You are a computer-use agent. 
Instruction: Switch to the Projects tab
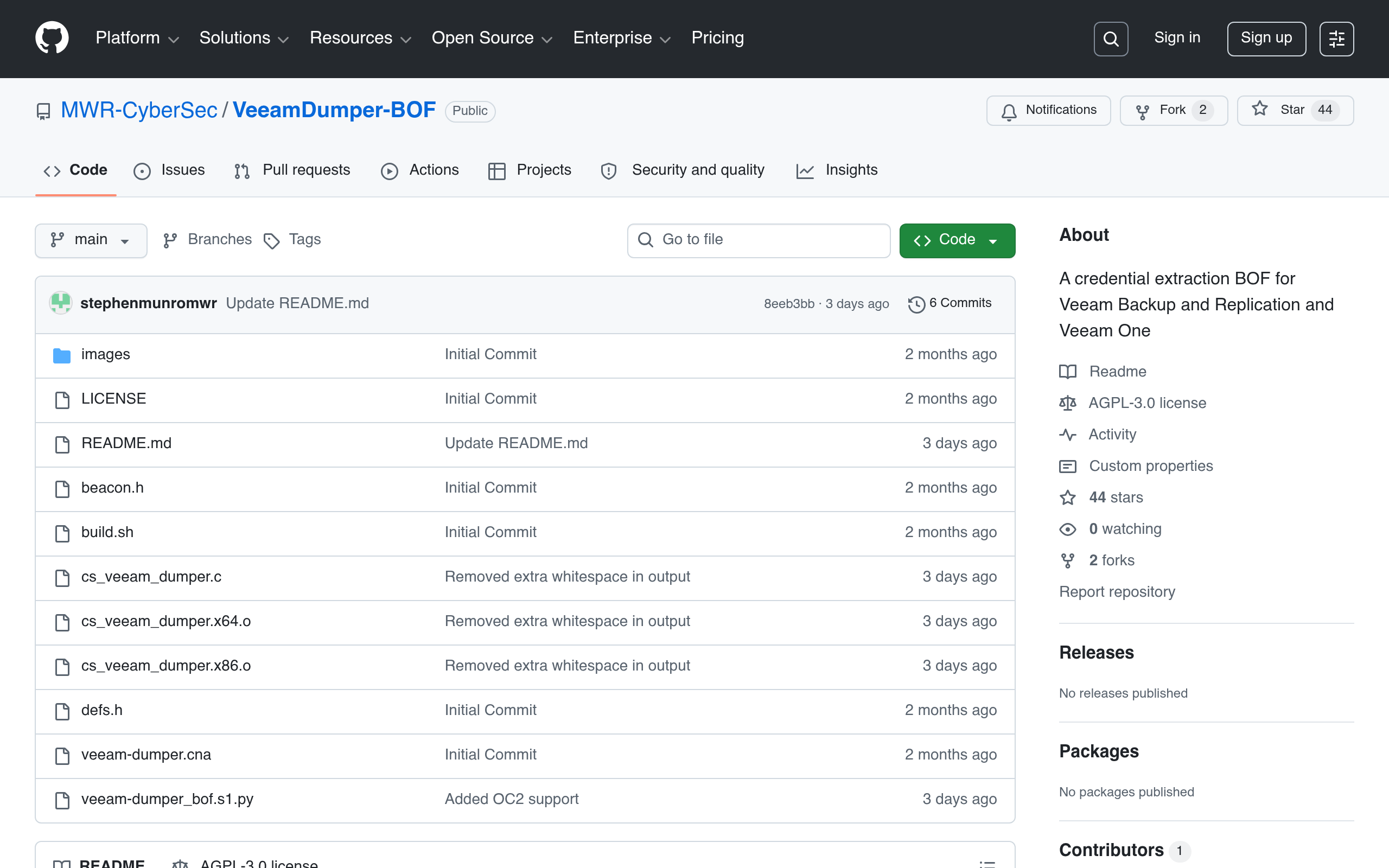[530, 170]
